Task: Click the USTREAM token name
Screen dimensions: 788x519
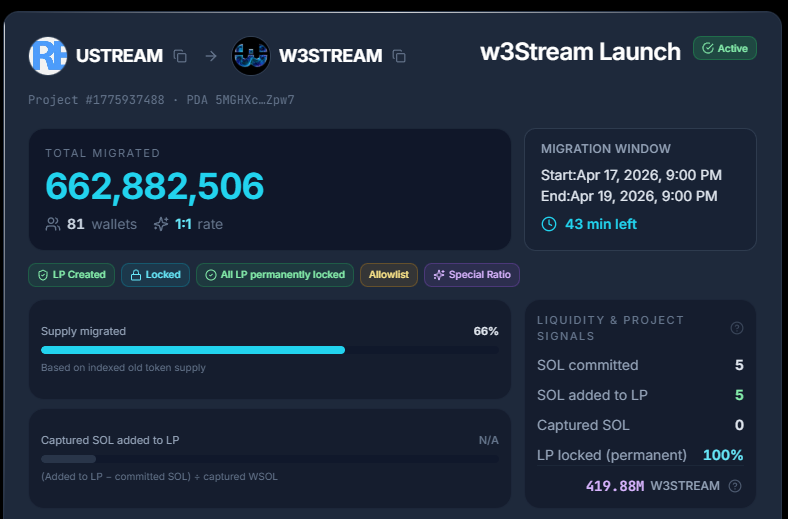Action: [x=119, y=56]
